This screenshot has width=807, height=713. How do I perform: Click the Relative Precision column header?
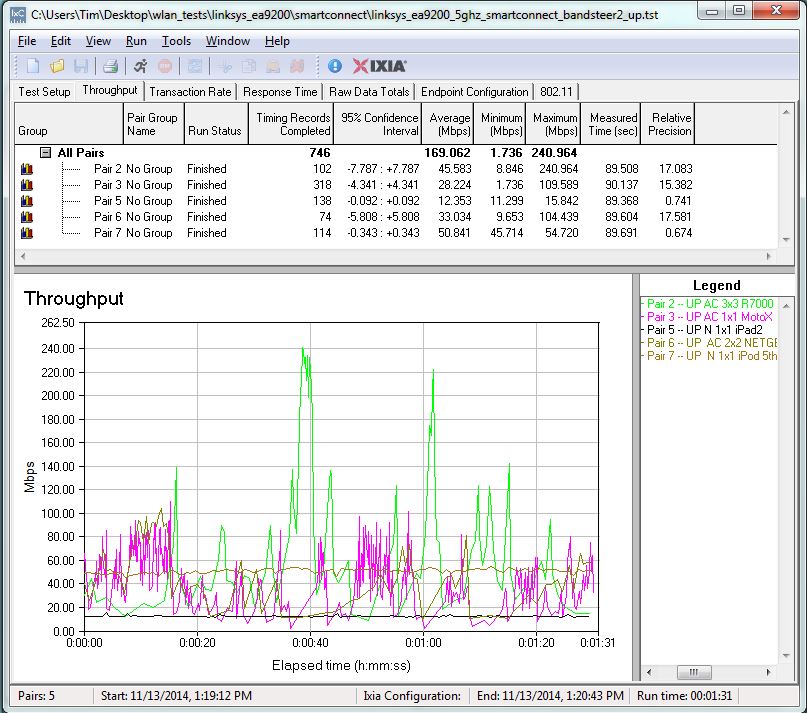tap(668, 124)
